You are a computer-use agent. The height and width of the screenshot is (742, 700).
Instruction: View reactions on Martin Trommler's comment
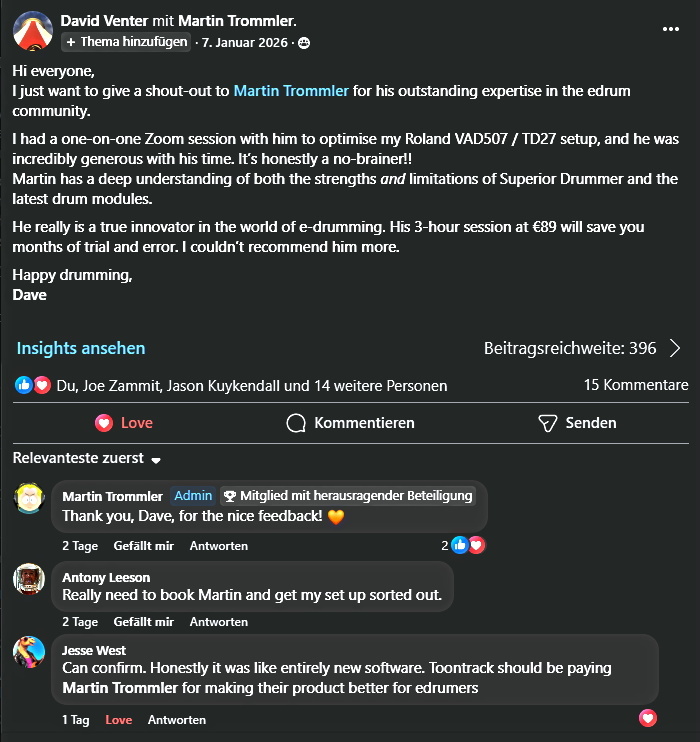(x=466, y=545)
